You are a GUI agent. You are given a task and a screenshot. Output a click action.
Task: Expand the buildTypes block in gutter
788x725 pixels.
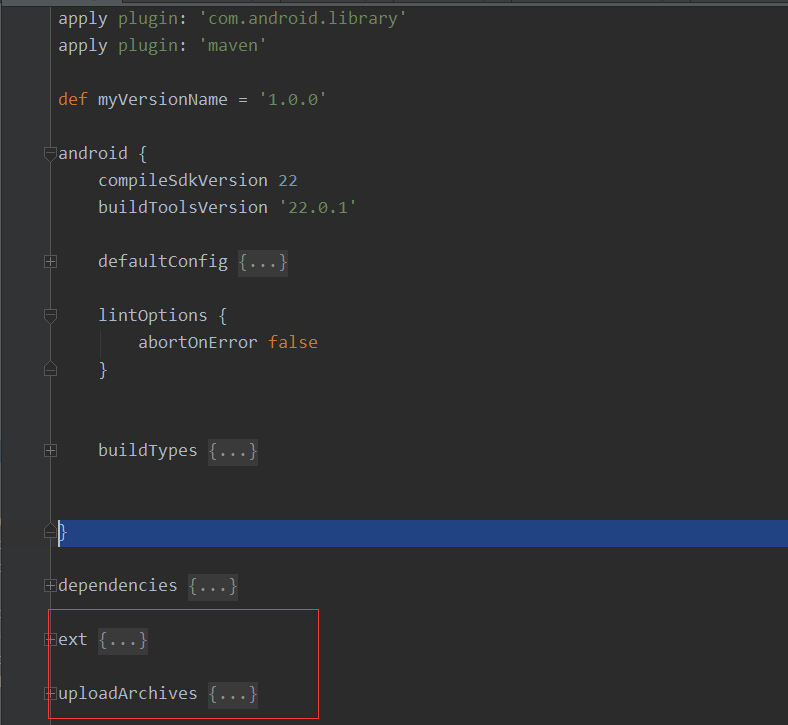[50, 451]
